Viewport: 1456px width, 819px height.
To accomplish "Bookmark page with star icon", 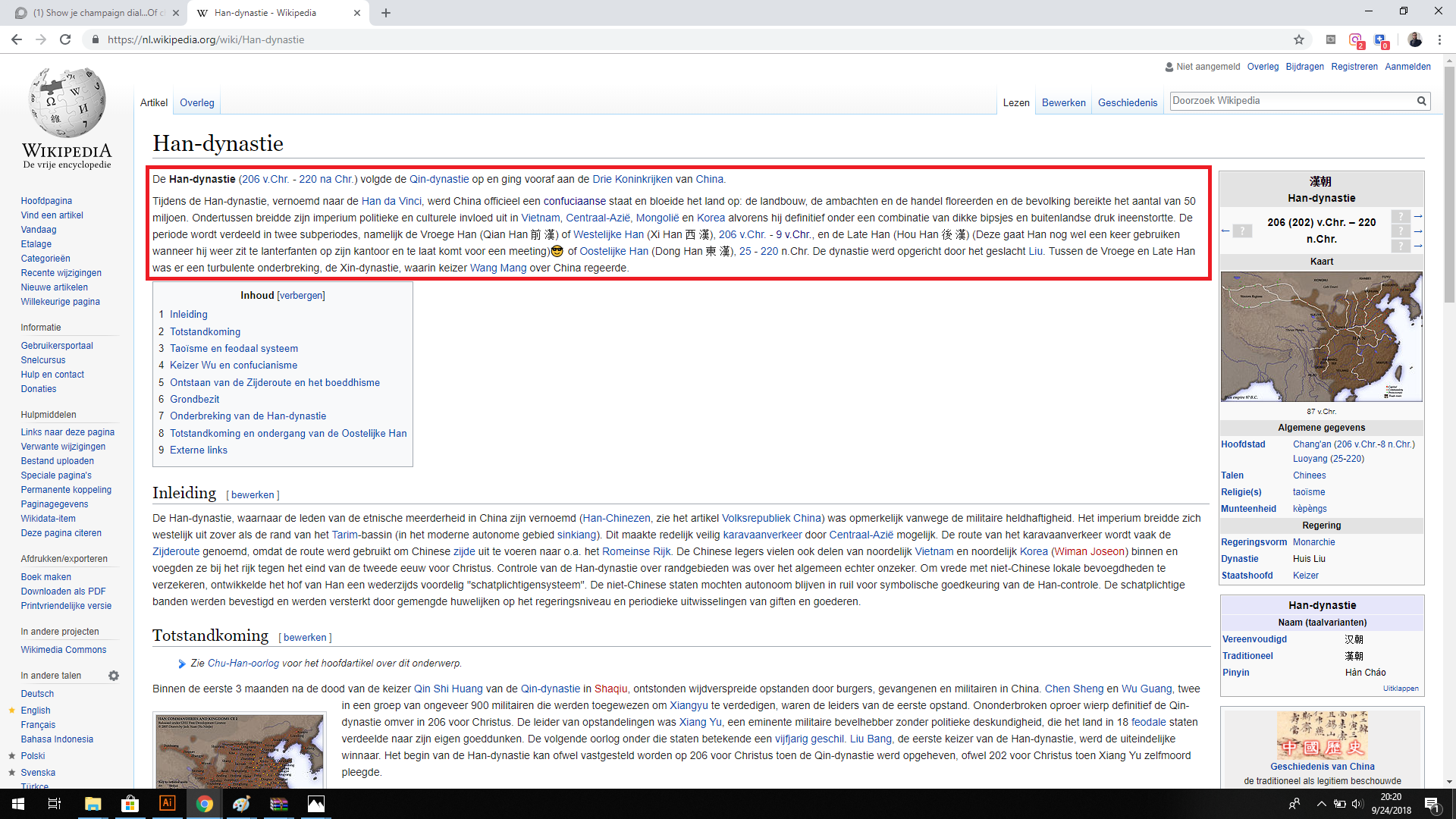I will click(x=1299, y=39).
